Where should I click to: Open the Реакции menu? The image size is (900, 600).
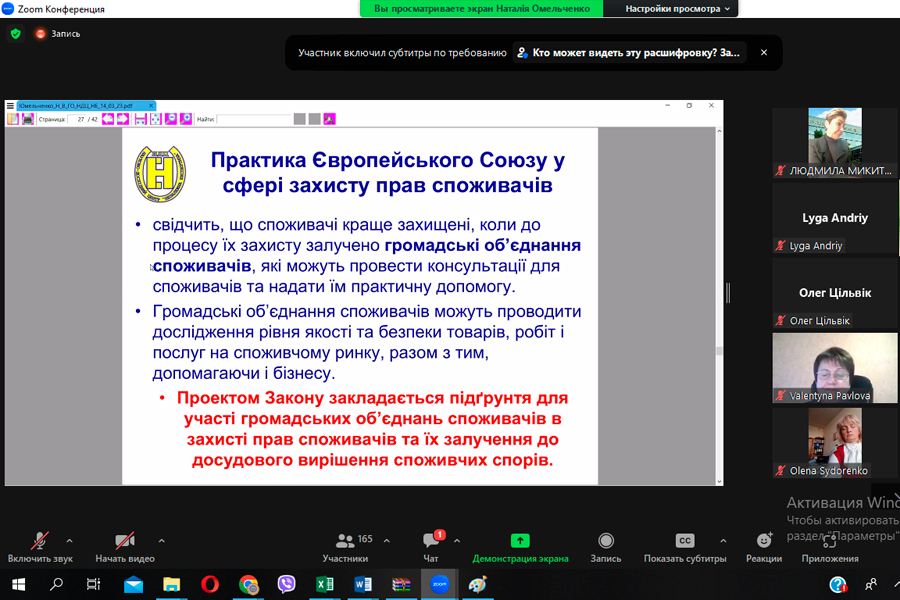[x=764, y=548]
